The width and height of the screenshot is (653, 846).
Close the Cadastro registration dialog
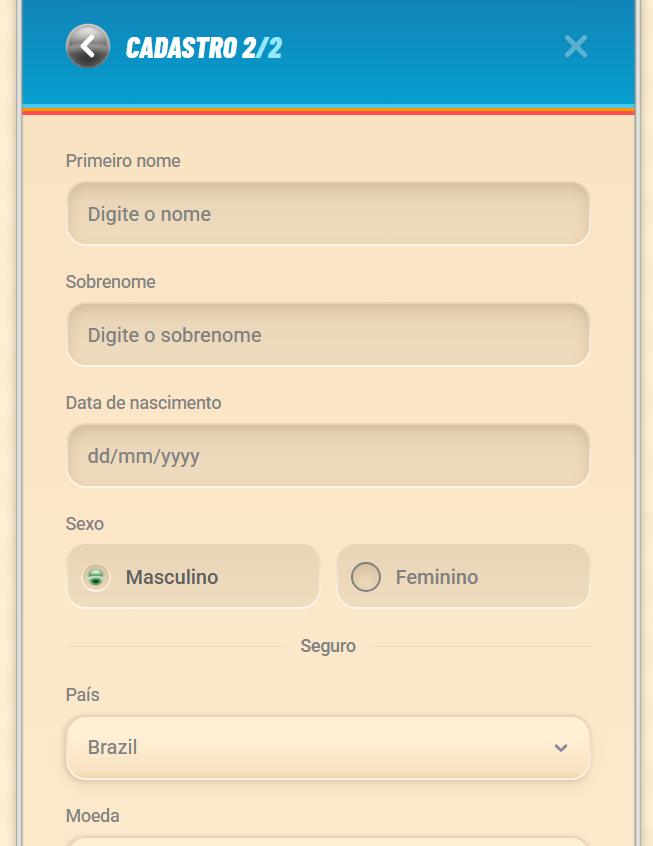pyautogui.click(x=576, y=46)
